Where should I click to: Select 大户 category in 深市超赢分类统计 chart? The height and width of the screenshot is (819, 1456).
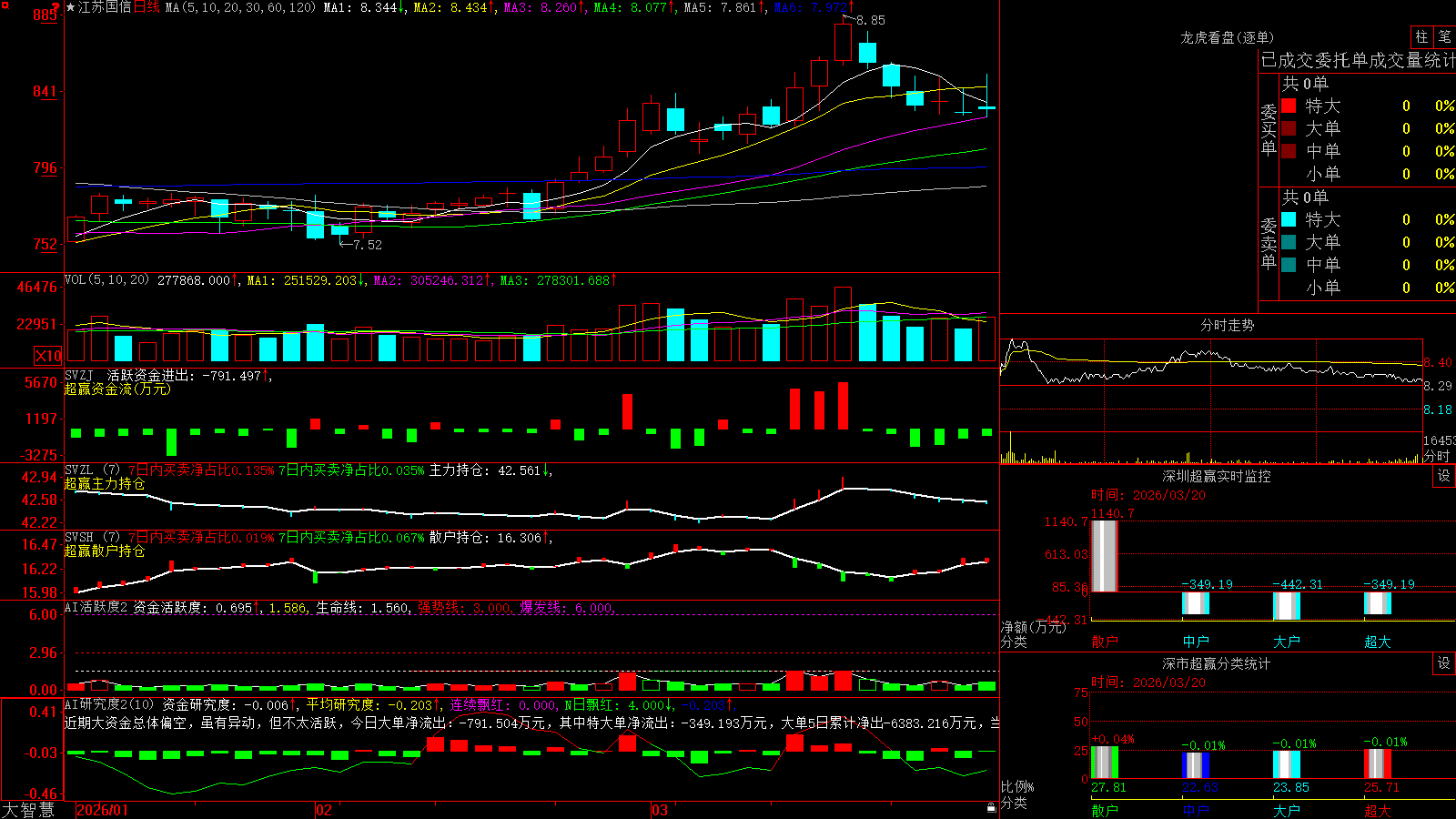pos(1287,810)
